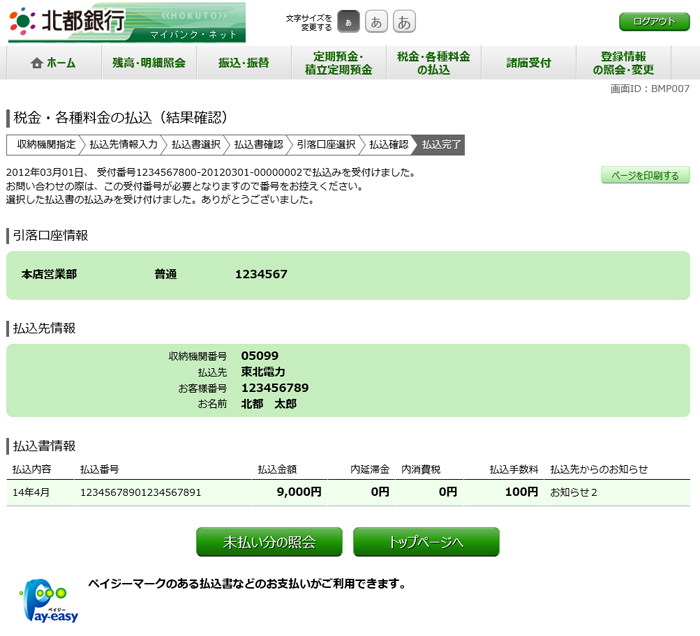Image resolution: width=700 pixels, height=636 pixels.
Task: Click the 払込確認 step
Action: [389, 145]
